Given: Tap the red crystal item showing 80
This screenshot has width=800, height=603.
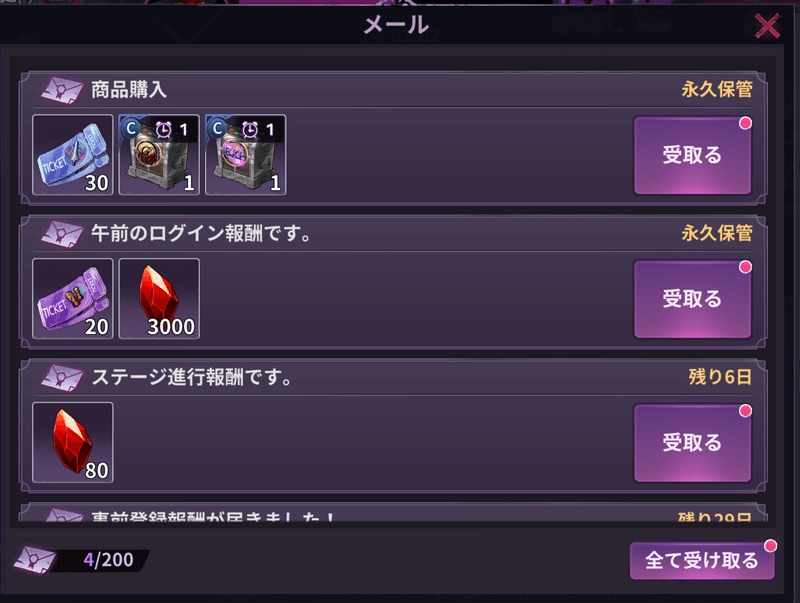Looking at the screenshot, I should click(x=72, y=442).
